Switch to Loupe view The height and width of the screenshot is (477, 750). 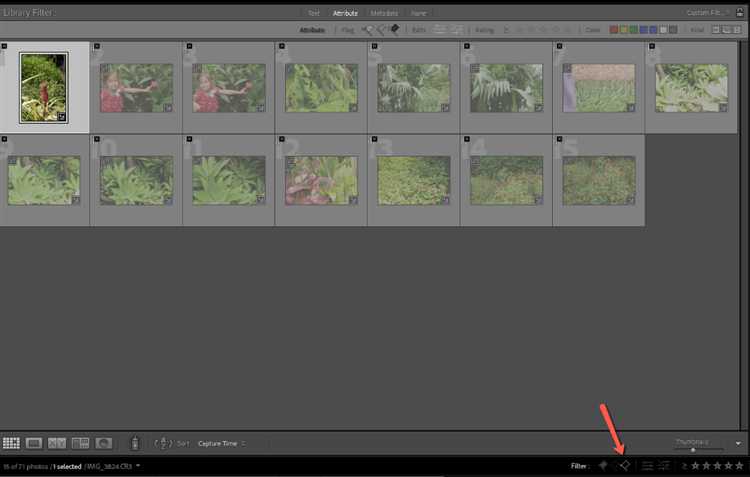tap(34, 443)
